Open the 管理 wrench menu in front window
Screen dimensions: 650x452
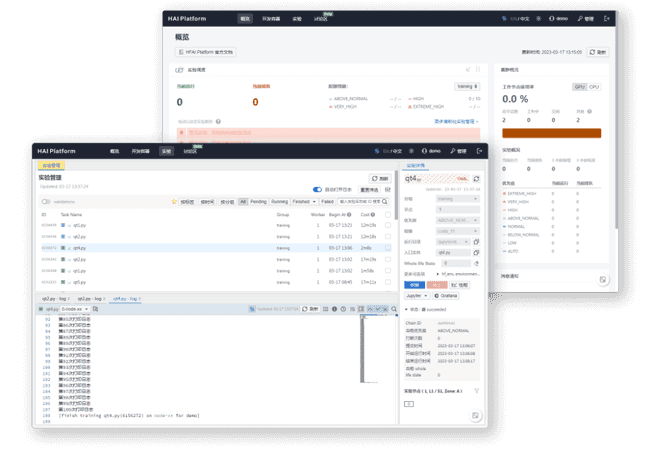click(457, 151)
